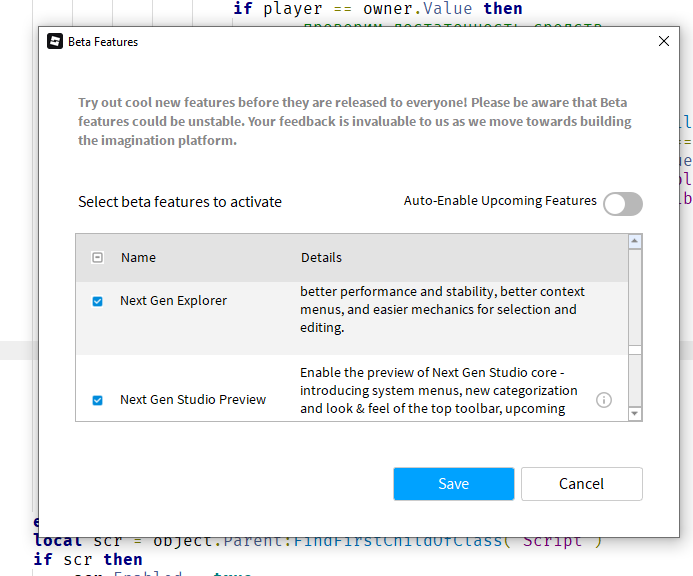The image size is (693, 576).
Task: Select the Next Gen Studio Preview row name
Action: click(193, 400)
